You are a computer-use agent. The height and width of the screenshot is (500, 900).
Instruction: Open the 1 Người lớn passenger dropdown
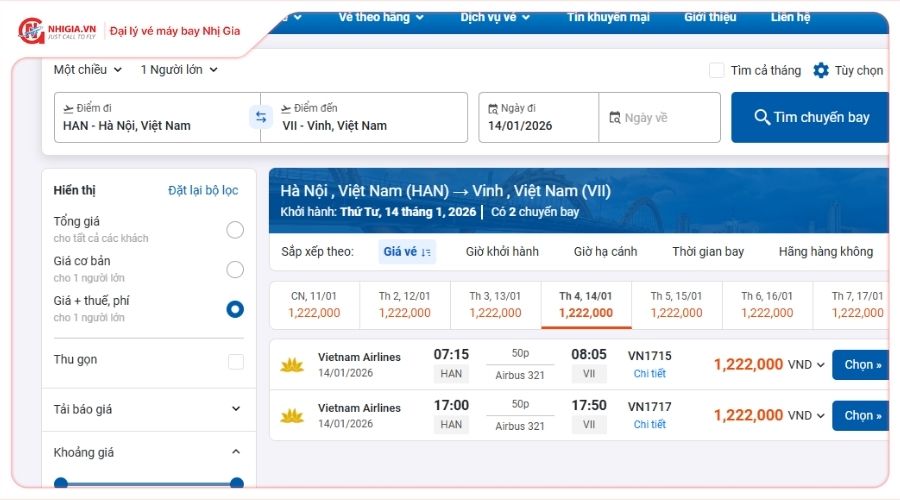[179, 69]
